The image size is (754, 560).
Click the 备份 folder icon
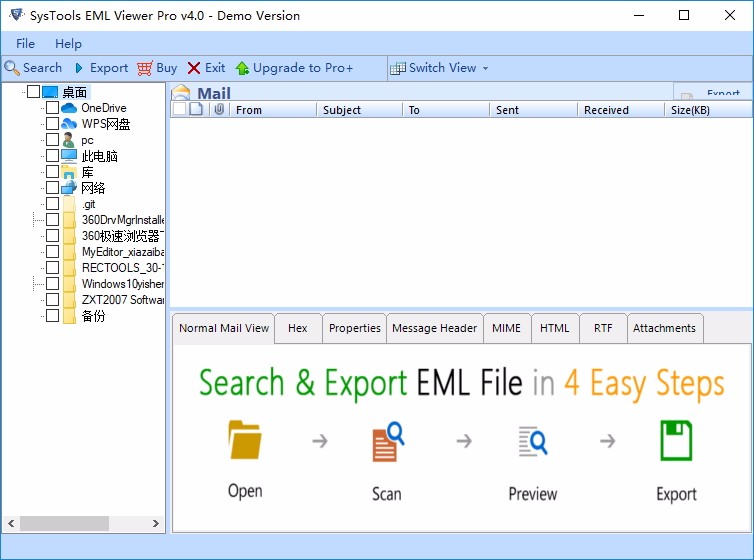(x=69, y=316)
